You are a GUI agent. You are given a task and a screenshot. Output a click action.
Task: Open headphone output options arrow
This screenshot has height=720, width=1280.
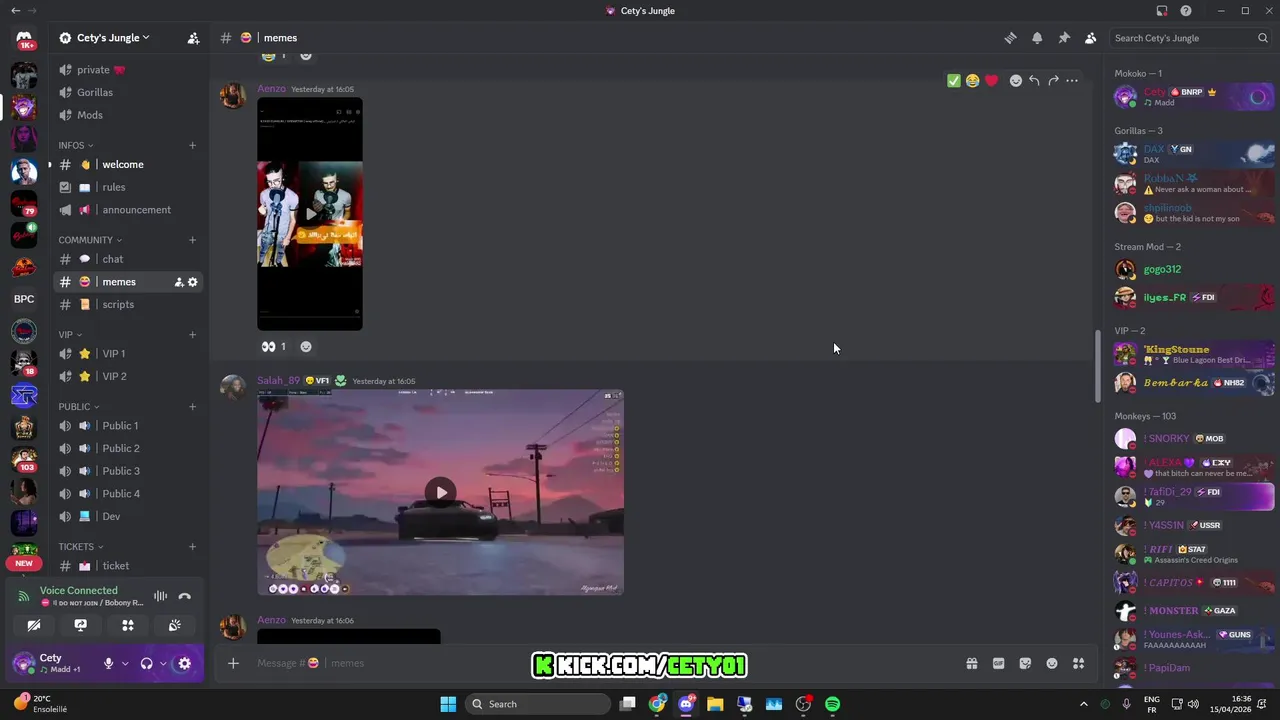click(x=163, y=663)
